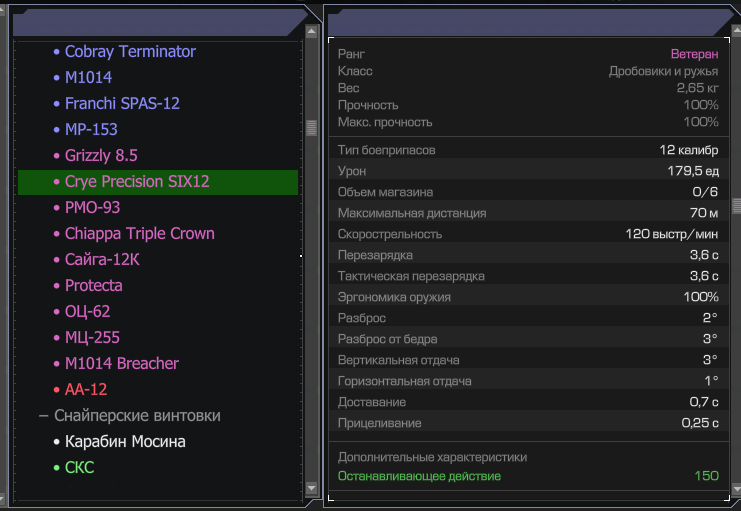Click weapon list scroll up arrow
Image resolution: width=741 pixels, height=511 pixels.
pyautogui.click(x=311, y=32)
